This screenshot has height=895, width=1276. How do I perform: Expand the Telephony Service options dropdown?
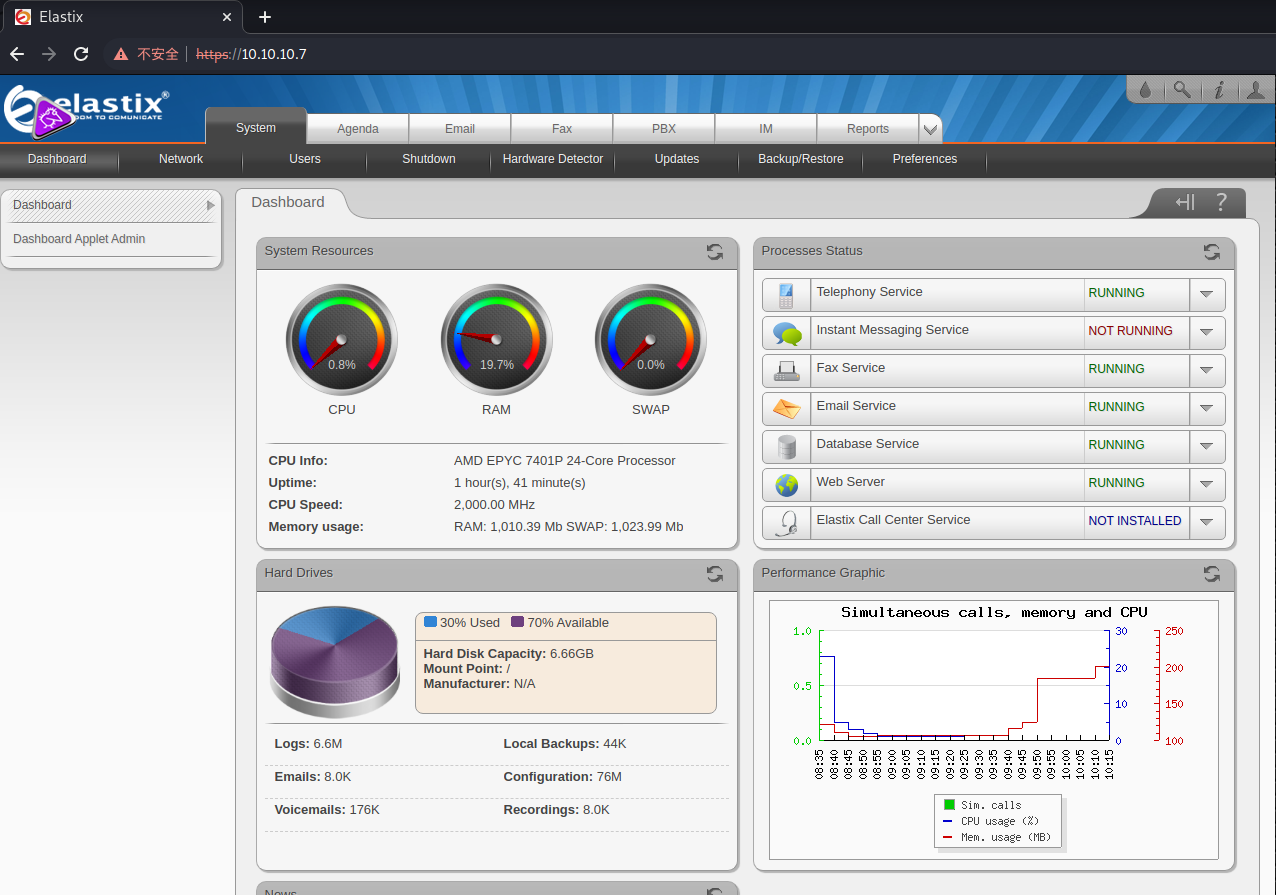(1207, 295)
